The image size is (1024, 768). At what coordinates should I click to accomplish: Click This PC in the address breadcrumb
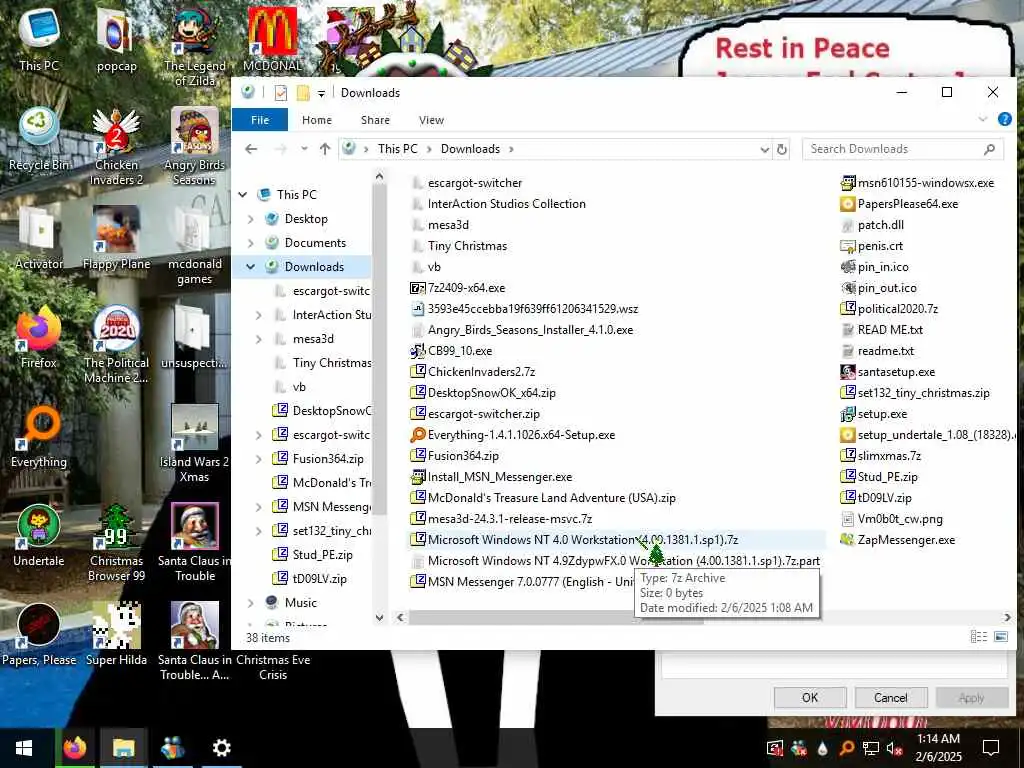pos(397,149)
